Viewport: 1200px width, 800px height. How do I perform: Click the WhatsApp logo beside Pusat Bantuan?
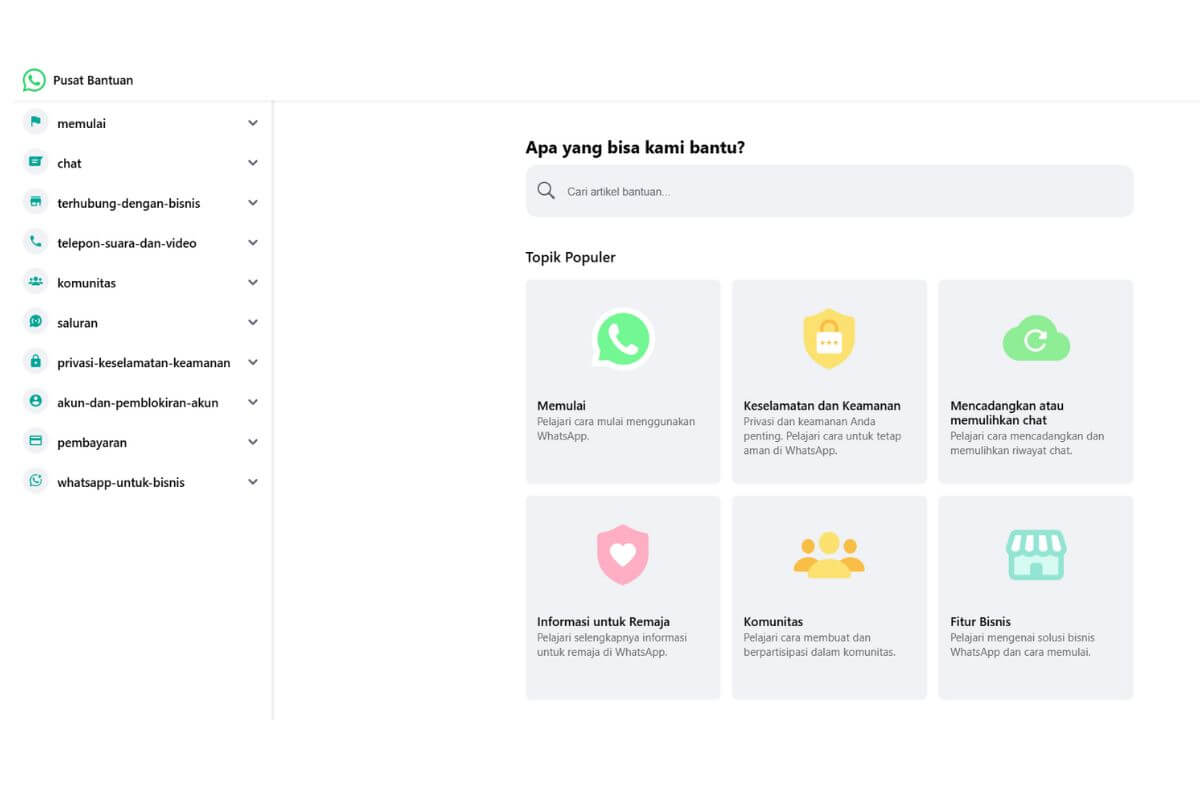pos(34,80)
